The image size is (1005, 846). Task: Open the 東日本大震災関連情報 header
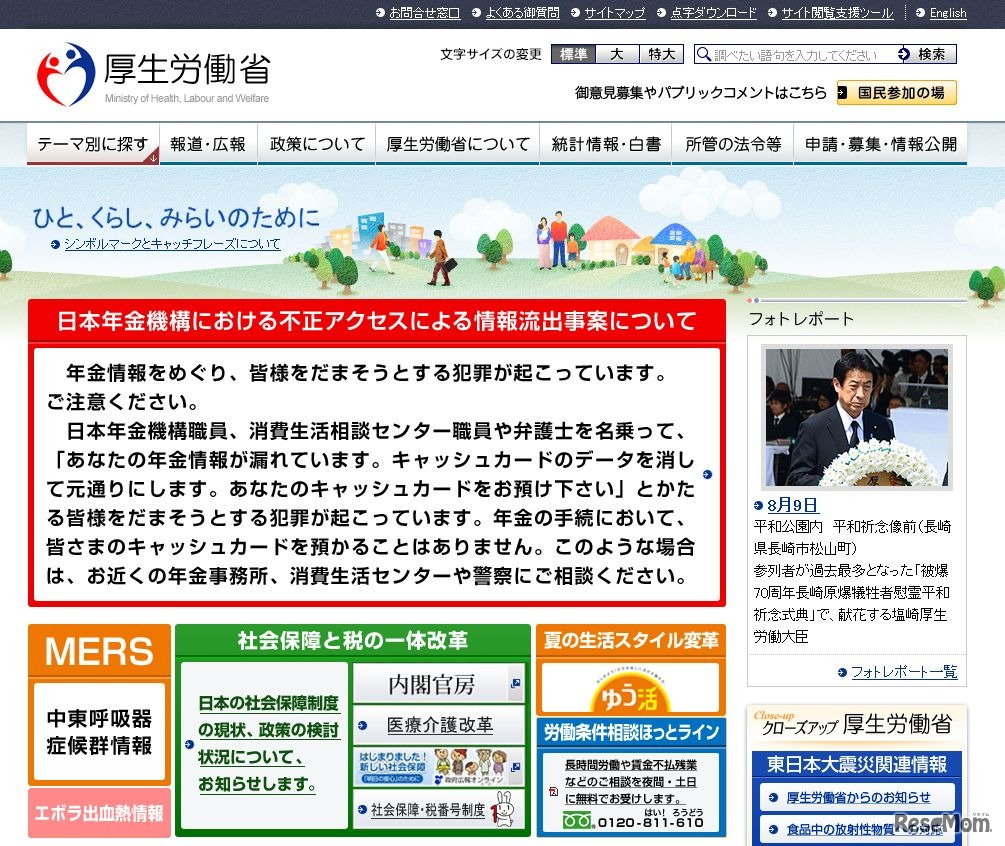[x=856, y=764]
